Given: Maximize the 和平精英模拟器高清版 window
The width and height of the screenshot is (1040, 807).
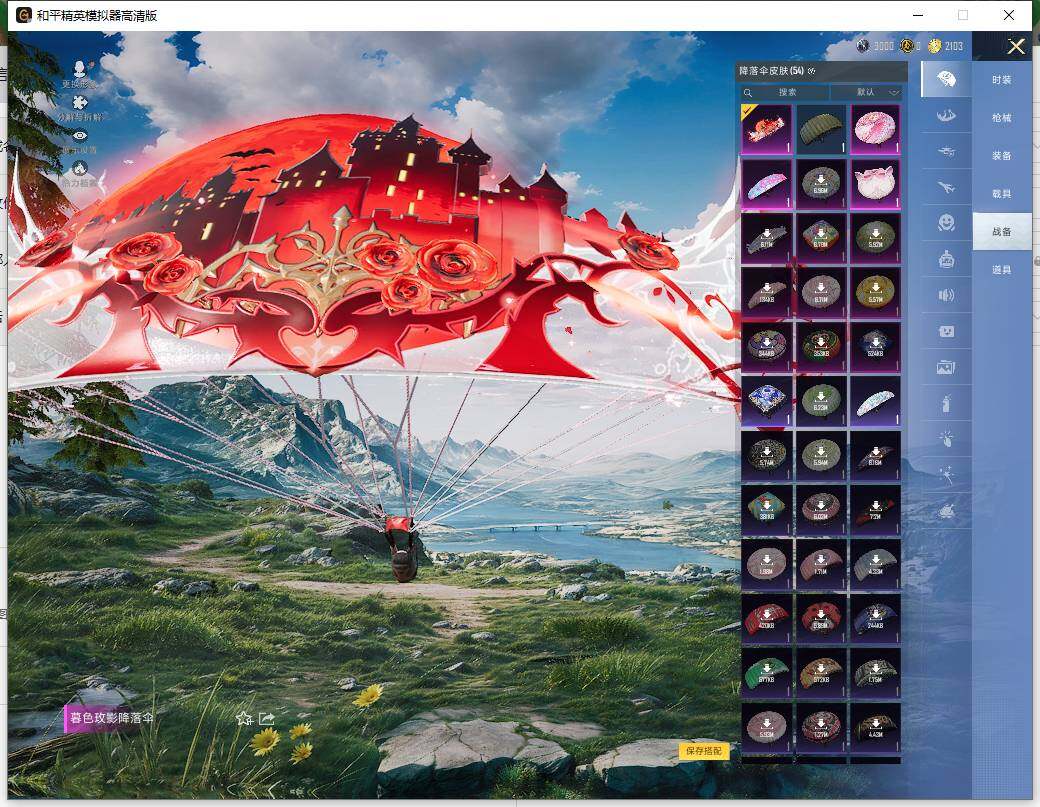Looking at the screenshot, I should (963, 15).
